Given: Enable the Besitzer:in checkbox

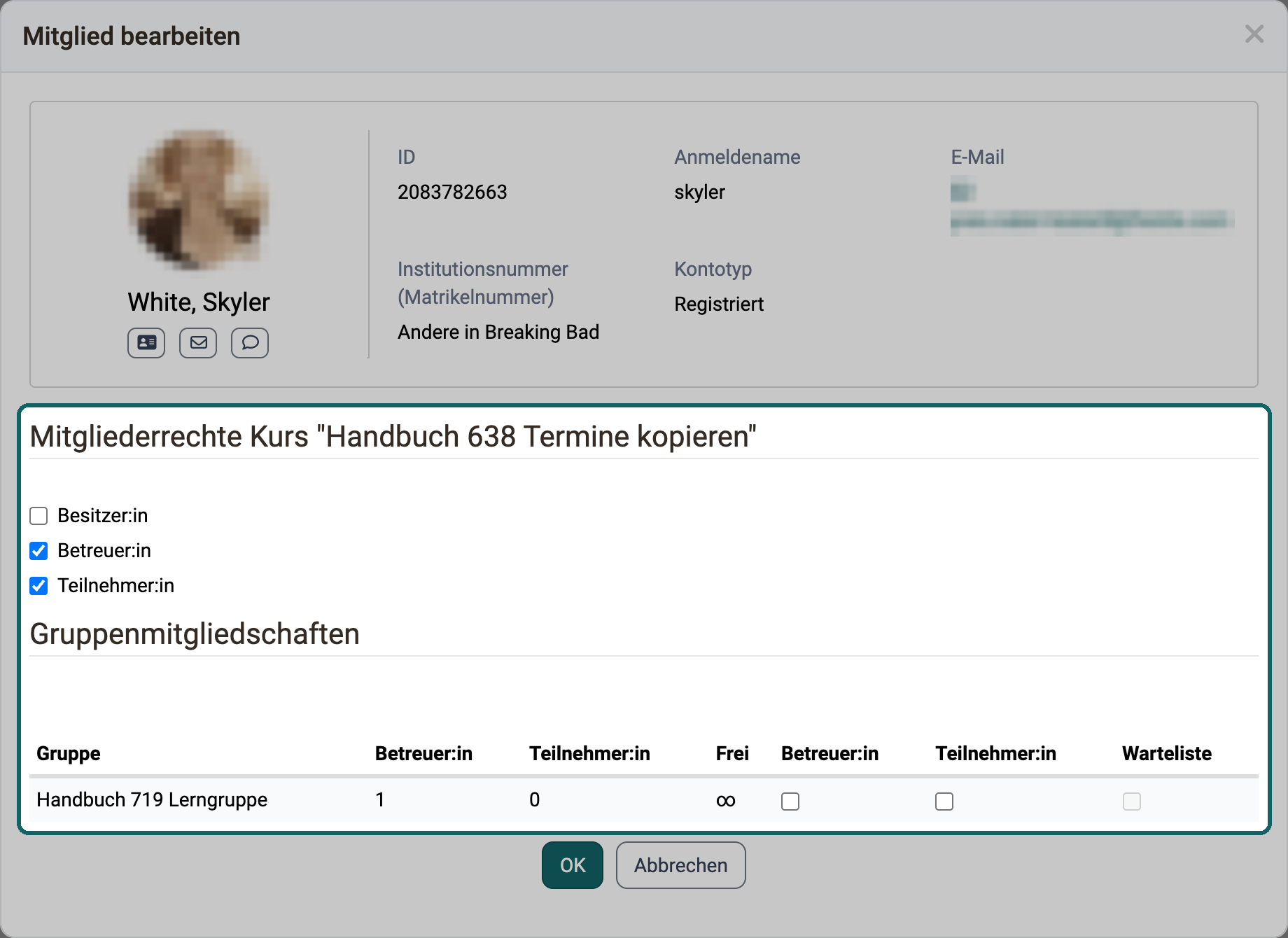Looking at the screenshot, I should pyautogui.click(x=38, y=516).
